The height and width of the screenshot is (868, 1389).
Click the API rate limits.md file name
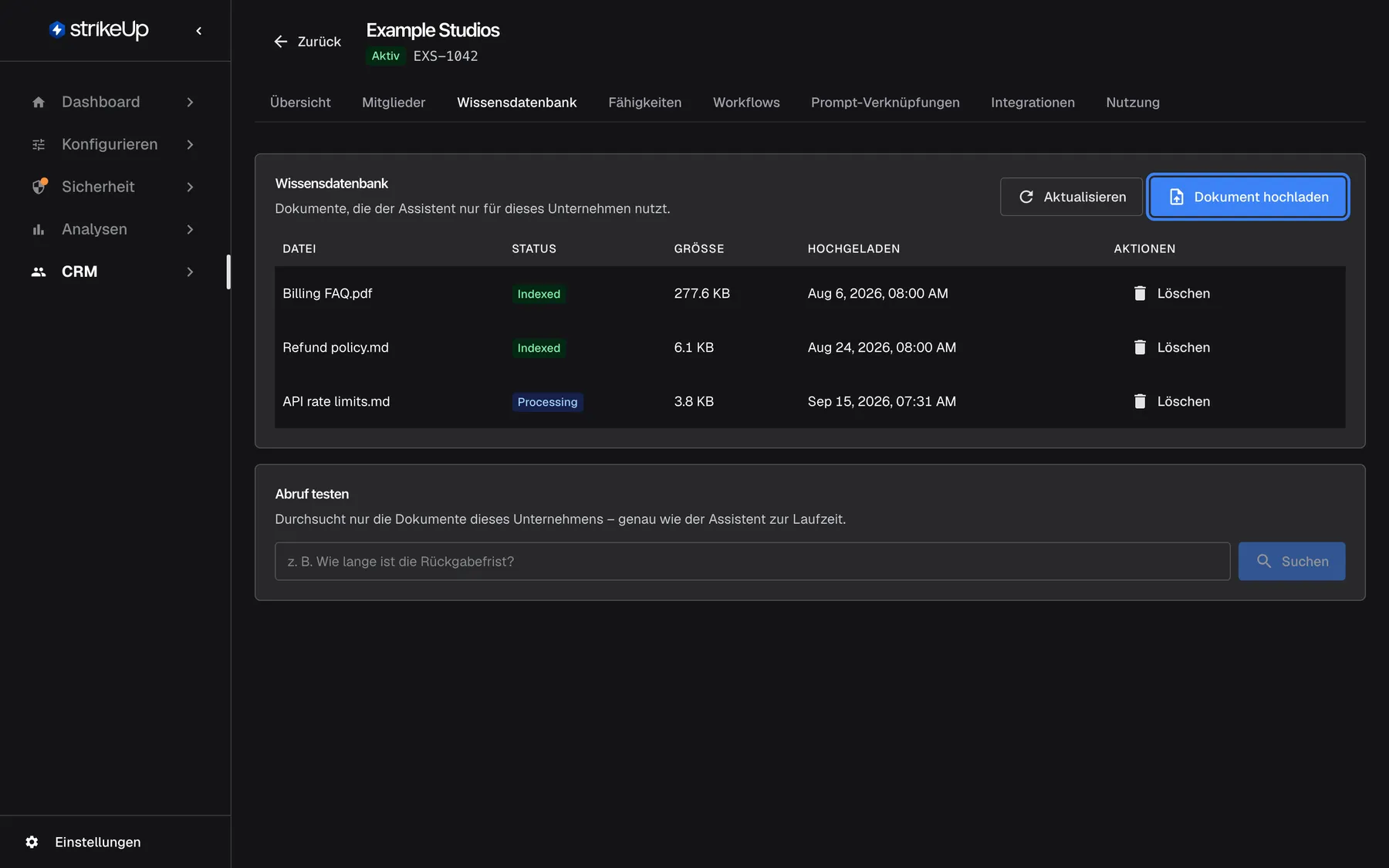[336, 401]
